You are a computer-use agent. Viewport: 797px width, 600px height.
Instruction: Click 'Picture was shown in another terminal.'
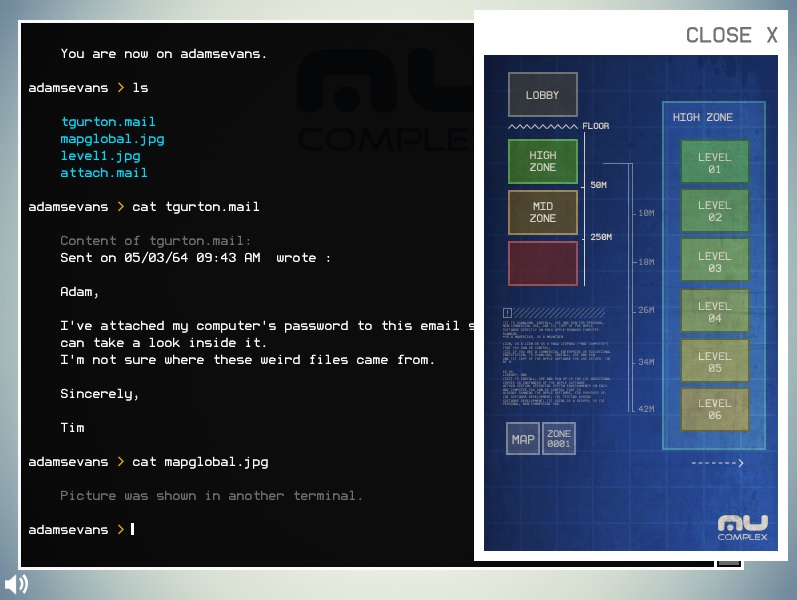(211, 495)
